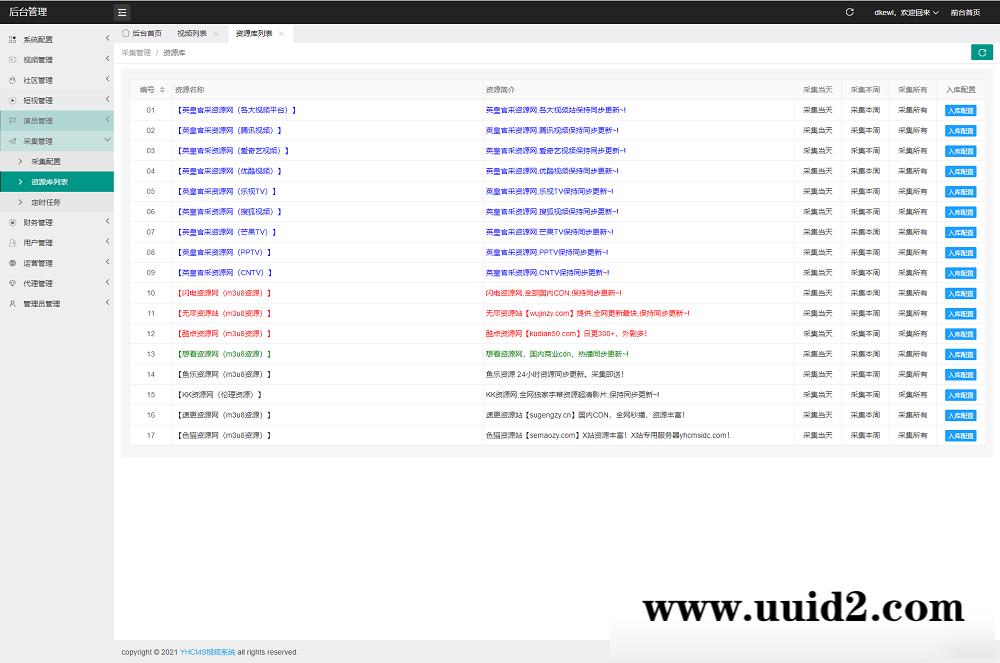Click home icon on 后台首页 tab
1000x663 pixels.
tap(126, 33)
